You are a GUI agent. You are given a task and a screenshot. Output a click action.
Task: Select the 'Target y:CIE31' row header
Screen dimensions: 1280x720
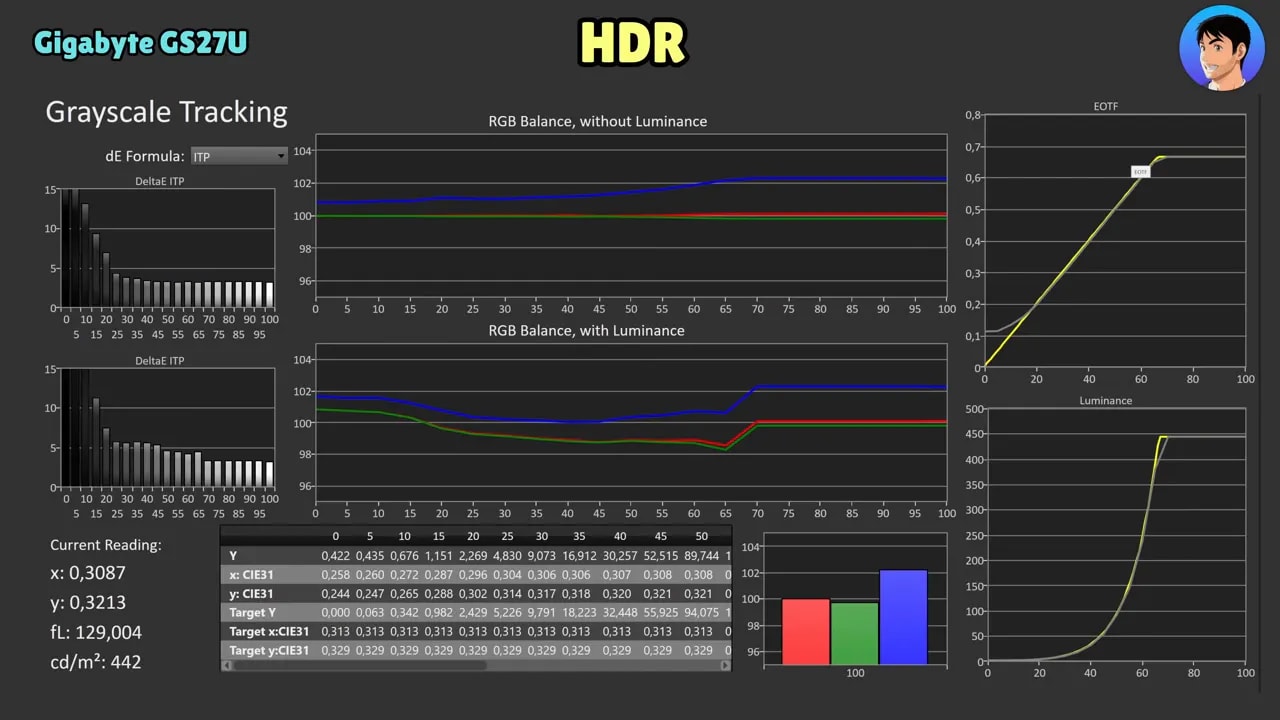click(x=271, y=651)
